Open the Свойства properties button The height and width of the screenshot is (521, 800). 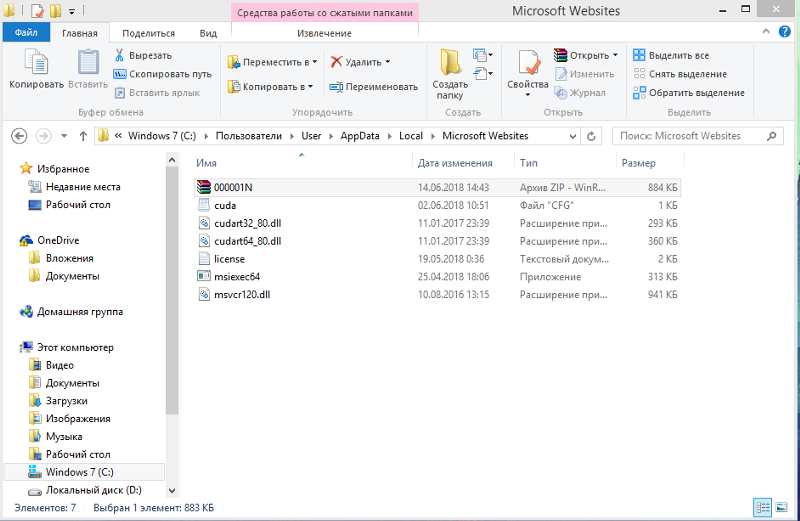[528, 73]
